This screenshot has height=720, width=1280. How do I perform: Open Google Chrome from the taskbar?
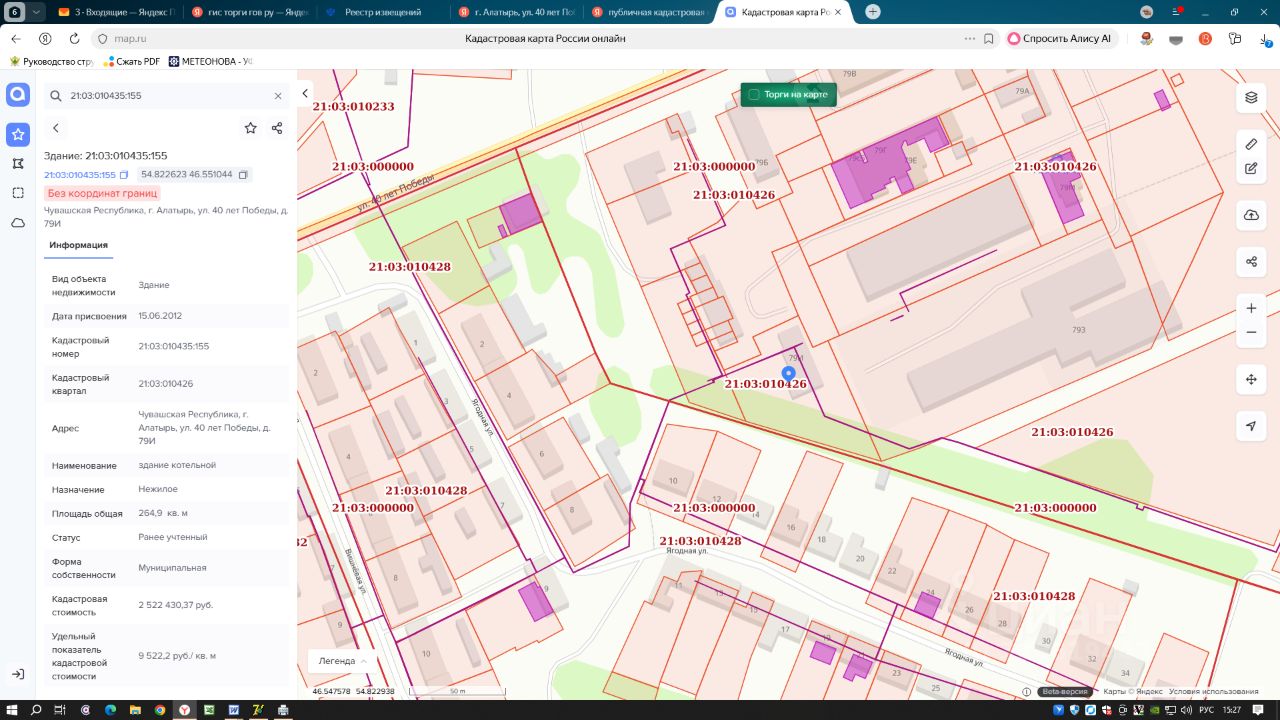(160, 710)
